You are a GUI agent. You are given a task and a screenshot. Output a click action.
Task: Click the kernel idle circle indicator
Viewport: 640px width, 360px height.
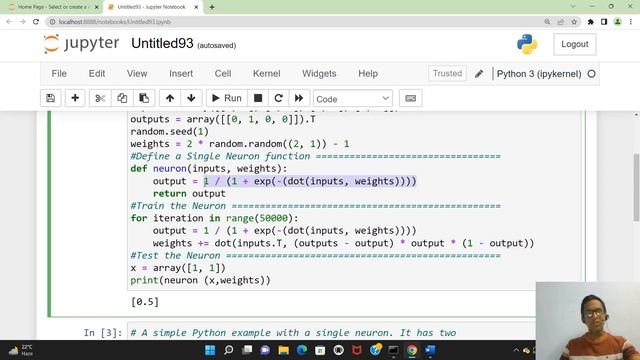pyautogui.click(x=591, y=74)
